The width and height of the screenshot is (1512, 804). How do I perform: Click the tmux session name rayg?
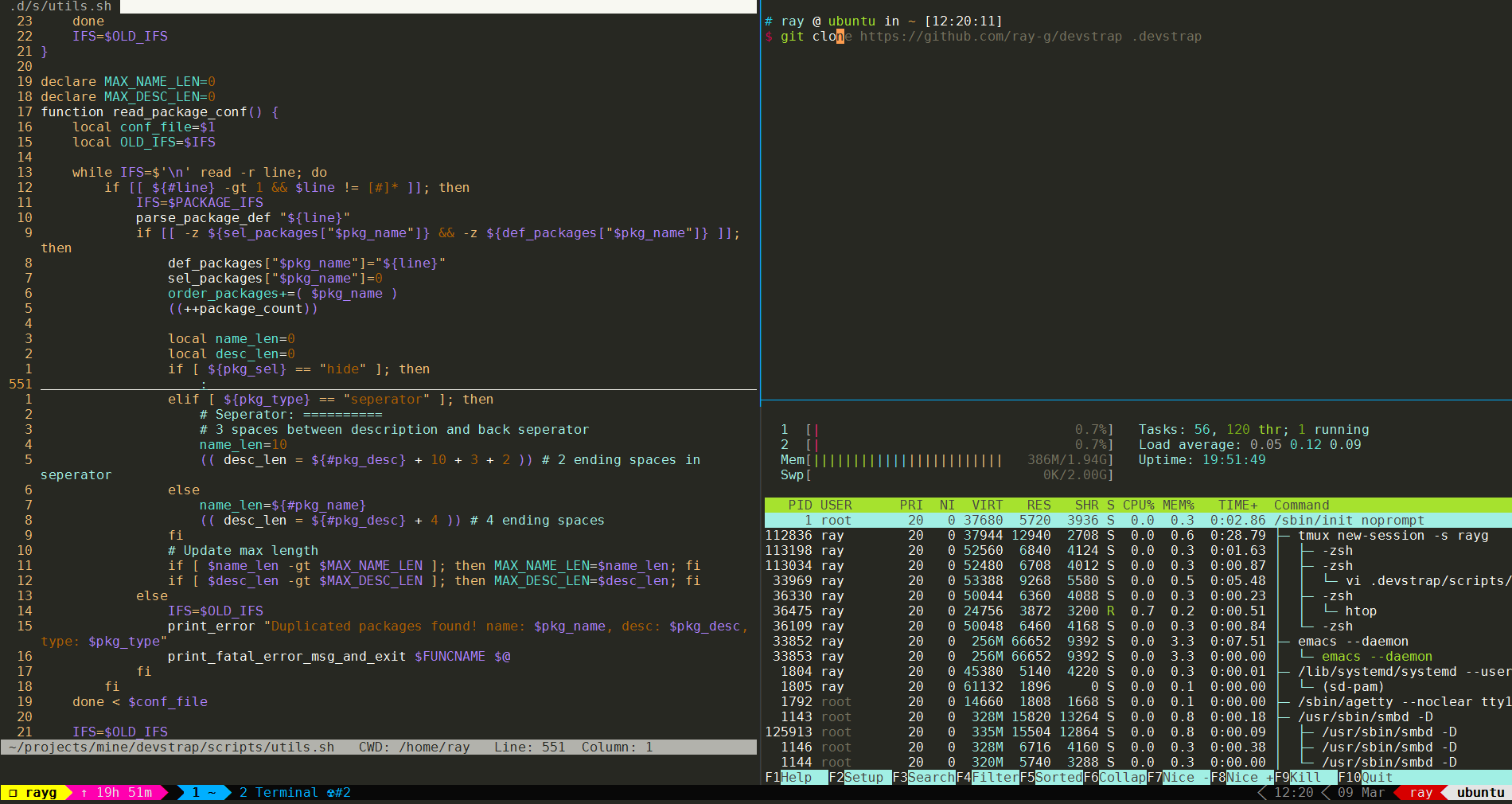click(x=41, y=793)
